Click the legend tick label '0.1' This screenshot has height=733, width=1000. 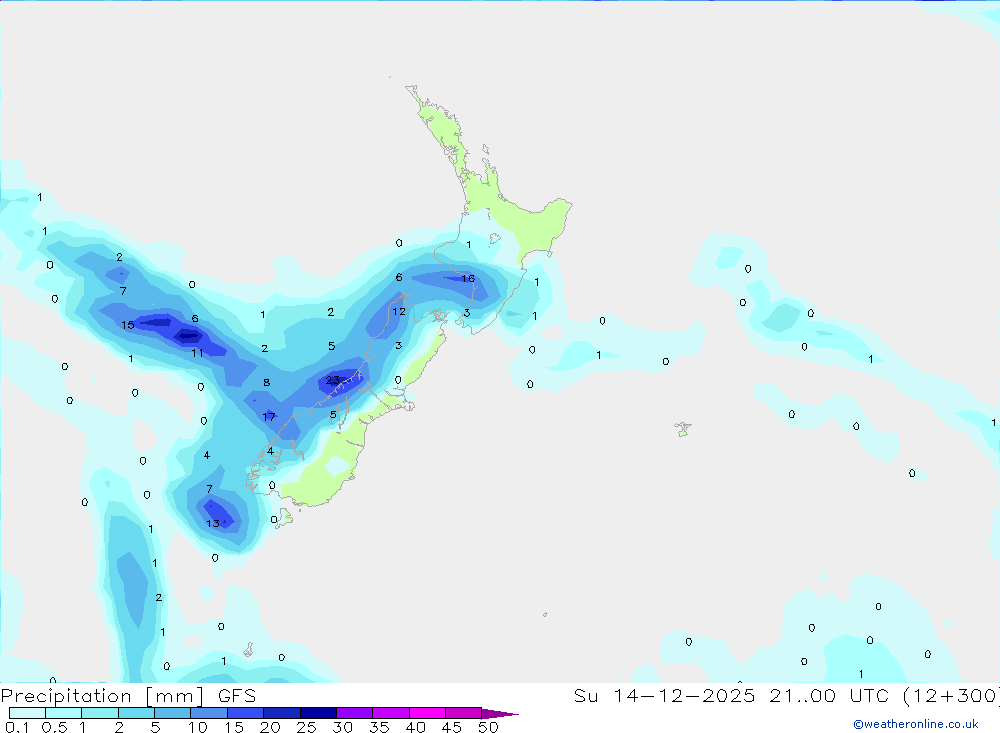pyautogui.click(x=17, y=727)
